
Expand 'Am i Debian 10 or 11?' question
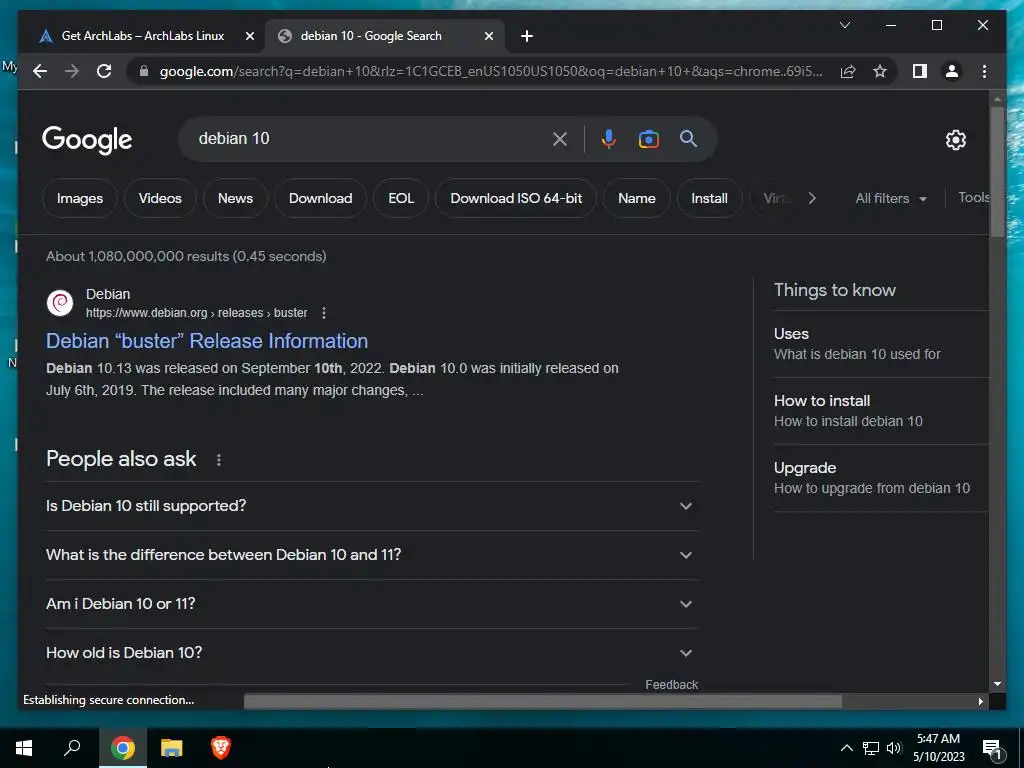click(x=372, y=603)
